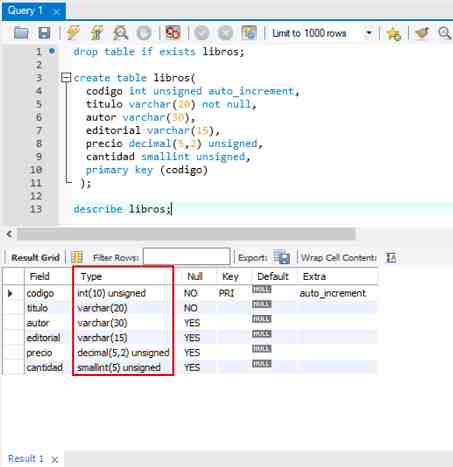This screenshot has width=453, height=467.
Task: Select the 'auto_increment' extra cell
Action: point(333,293)
